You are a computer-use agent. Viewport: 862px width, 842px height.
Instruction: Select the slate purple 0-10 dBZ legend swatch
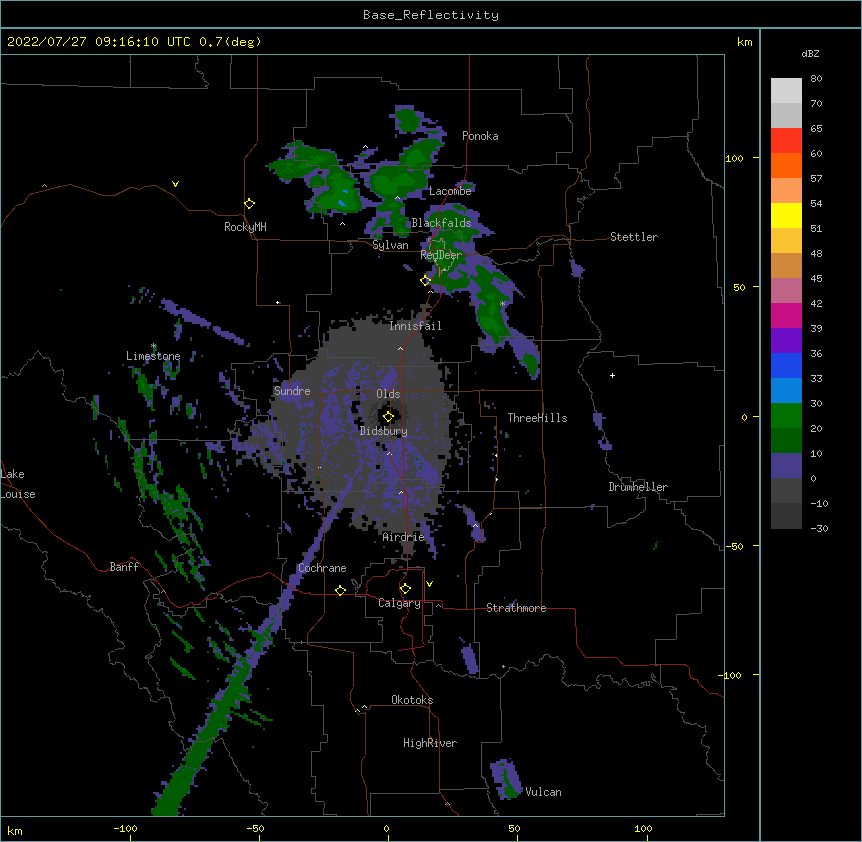786,466
